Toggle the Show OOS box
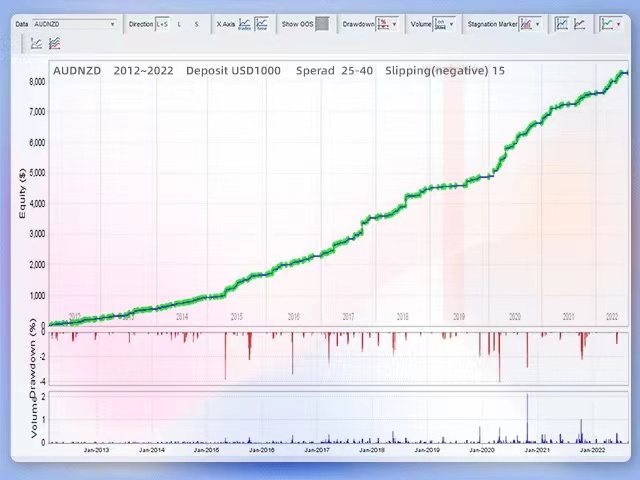 (322, 24)
